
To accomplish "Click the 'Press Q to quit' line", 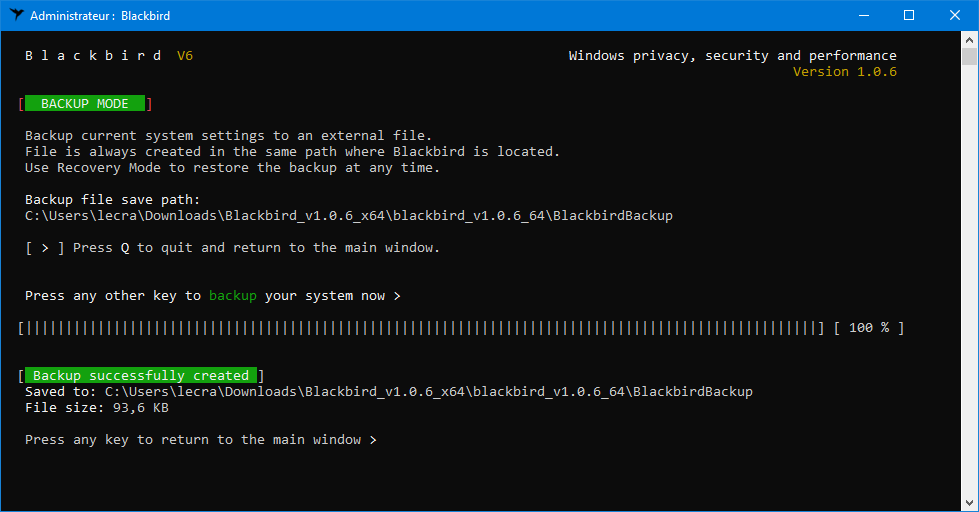I will tap(232, 248).
